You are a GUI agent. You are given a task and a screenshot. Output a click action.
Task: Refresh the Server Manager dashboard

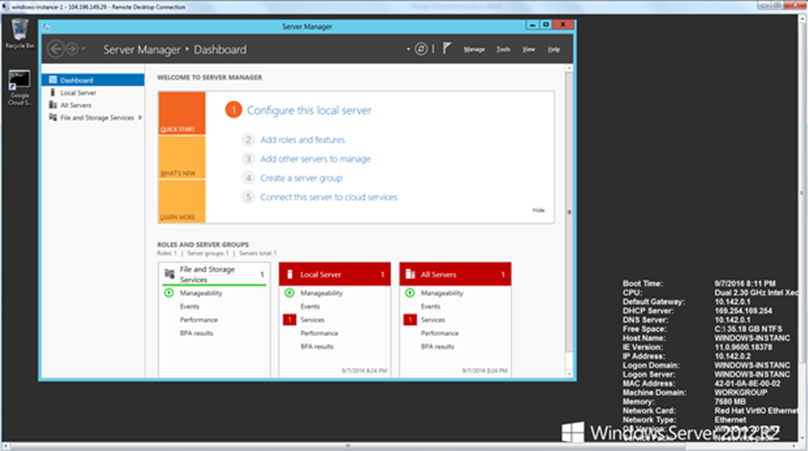(421, 49)
